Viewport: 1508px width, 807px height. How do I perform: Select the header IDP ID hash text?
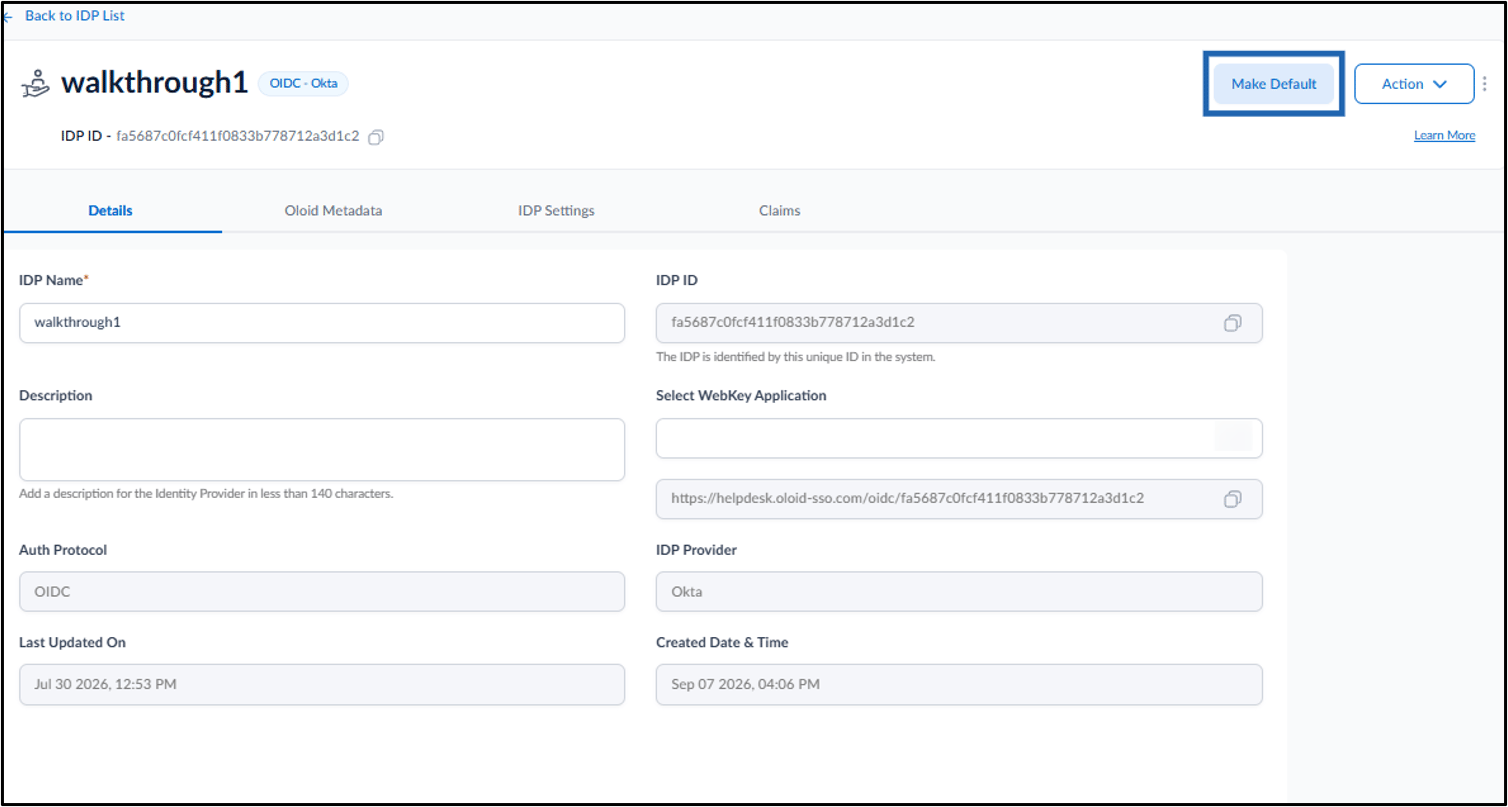point(238,136)
